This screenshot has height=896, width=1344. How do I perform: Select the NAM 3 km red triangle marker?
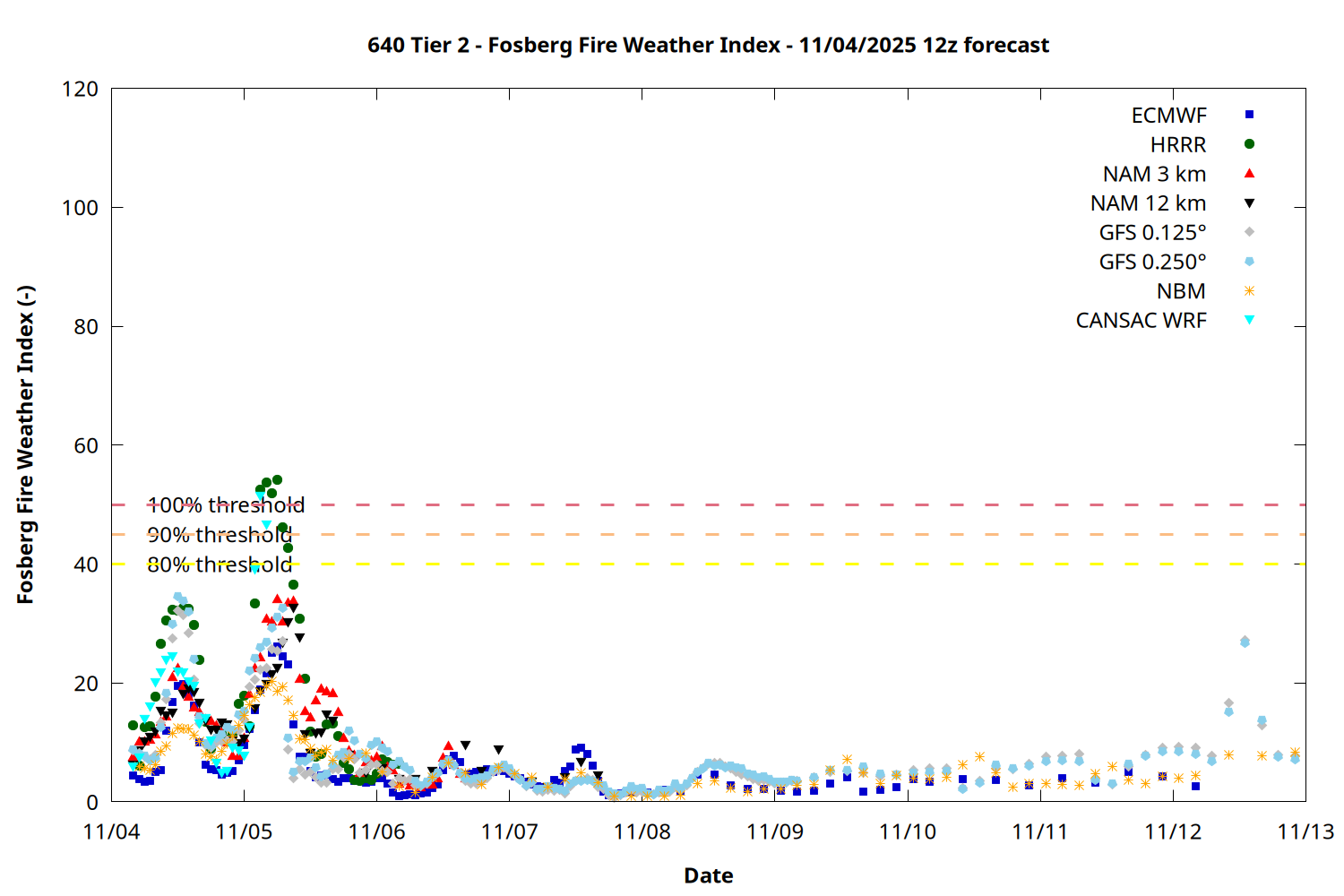(1249, 173)
